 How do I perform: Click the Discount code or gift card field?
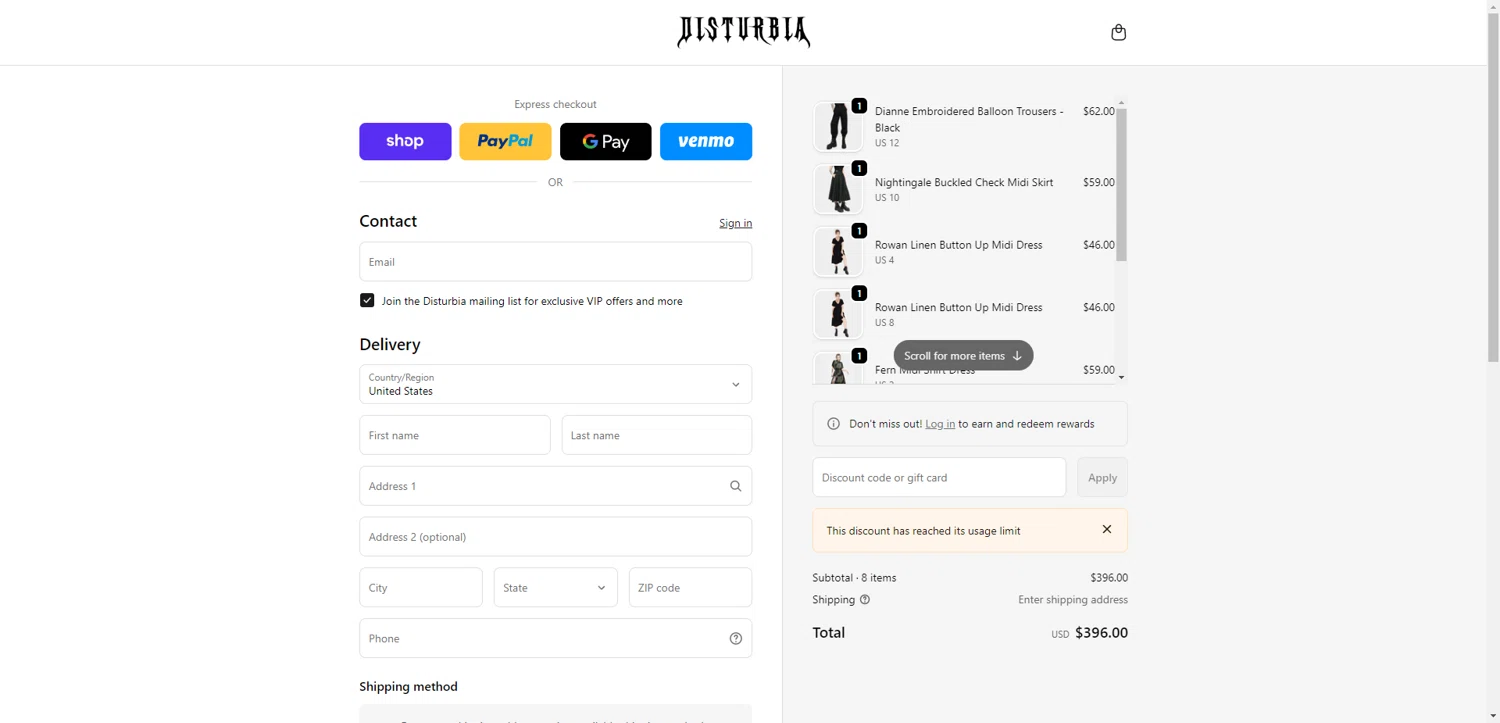939,477
